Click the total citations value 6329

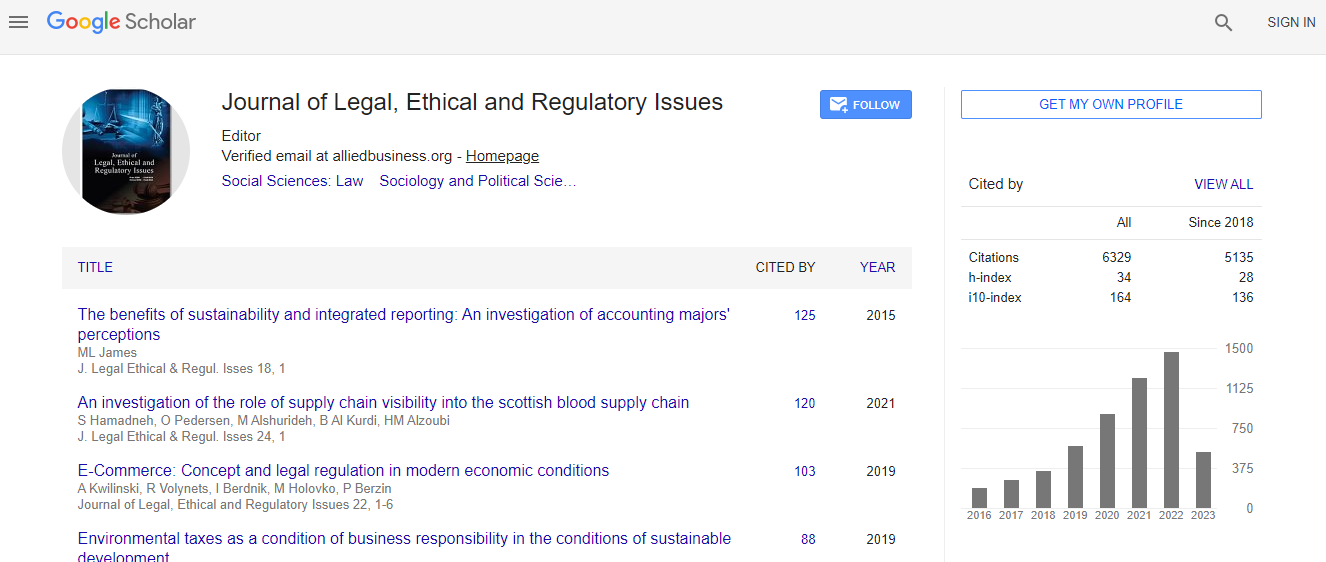pyautogui.click(x=1116, y=257)
